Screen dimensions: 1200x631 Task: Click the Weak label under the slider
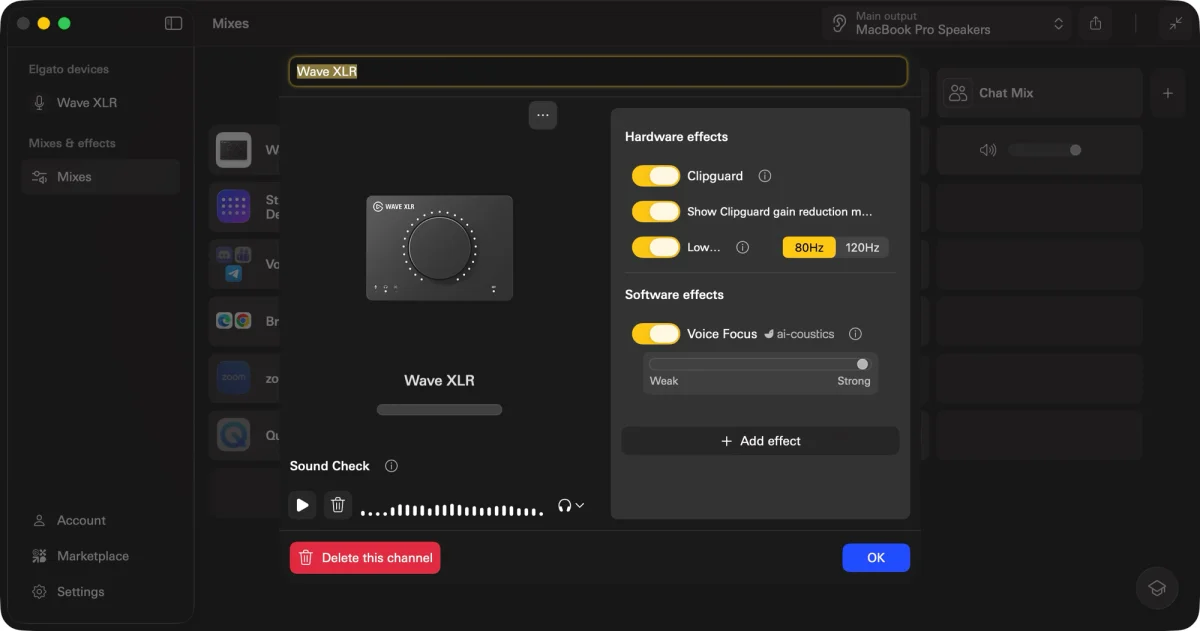(664, 381)
